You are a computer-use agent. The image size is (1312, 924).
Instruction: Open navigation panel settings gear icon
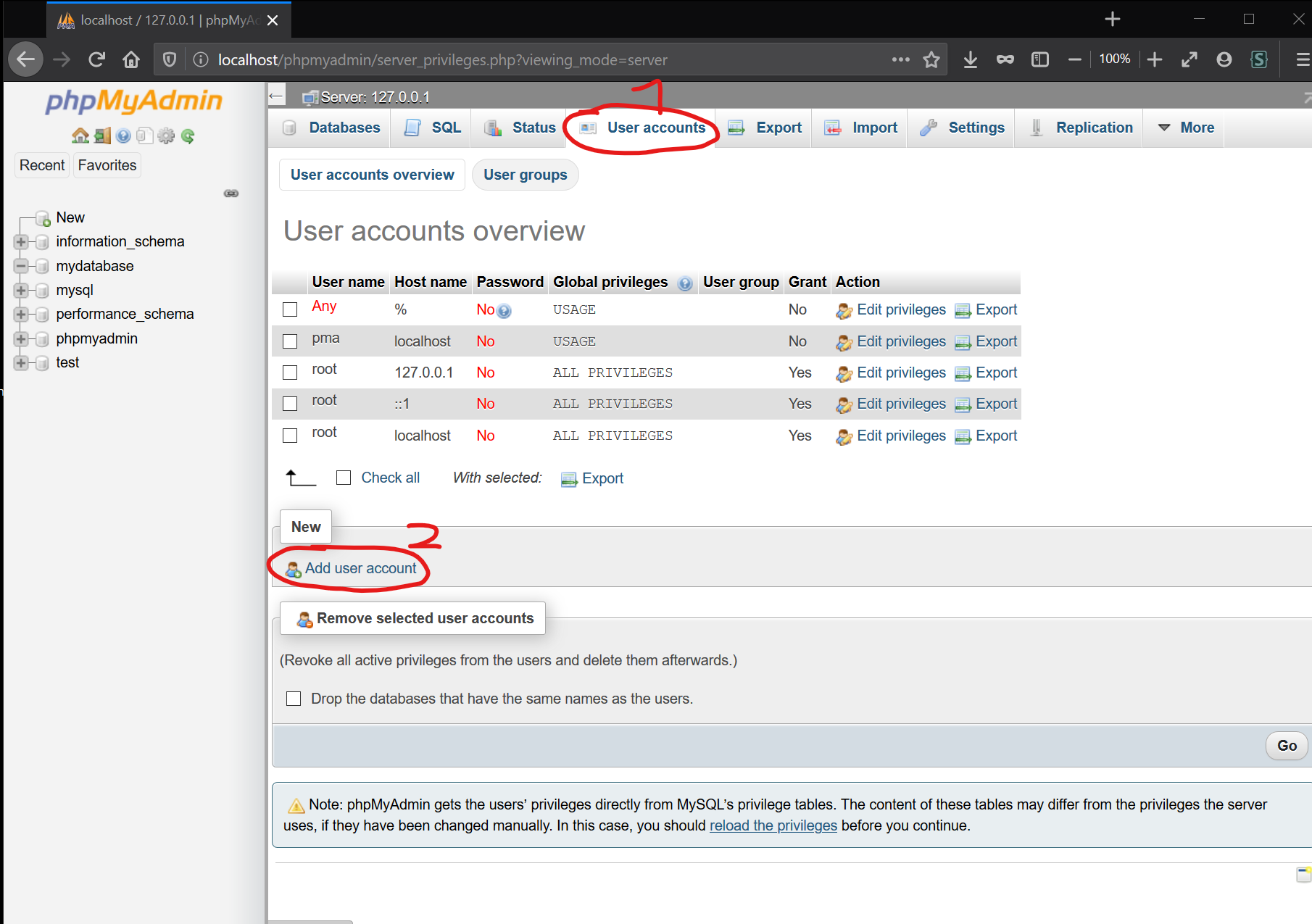[x=166, y=136]
